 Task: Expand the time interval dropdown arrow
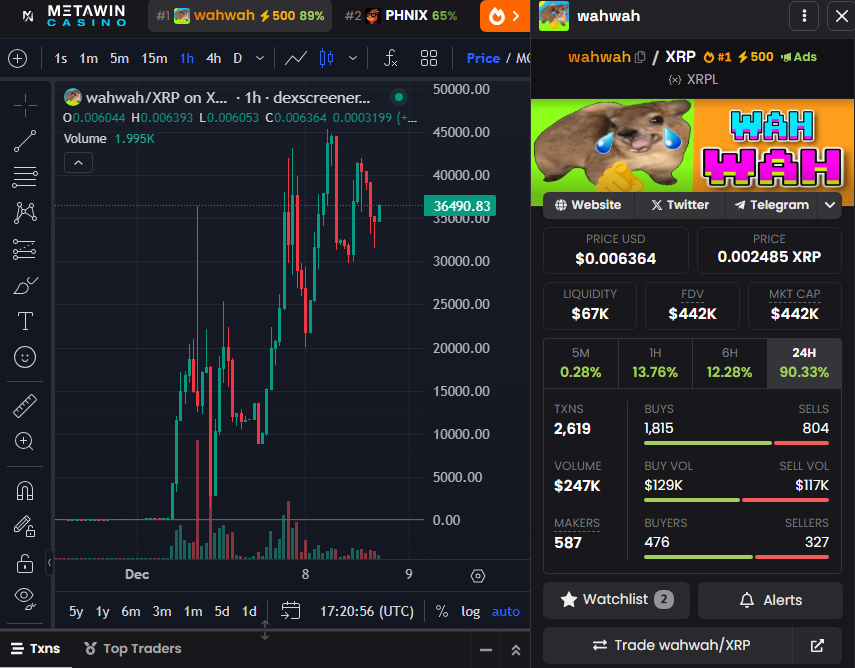click(260, 58)
